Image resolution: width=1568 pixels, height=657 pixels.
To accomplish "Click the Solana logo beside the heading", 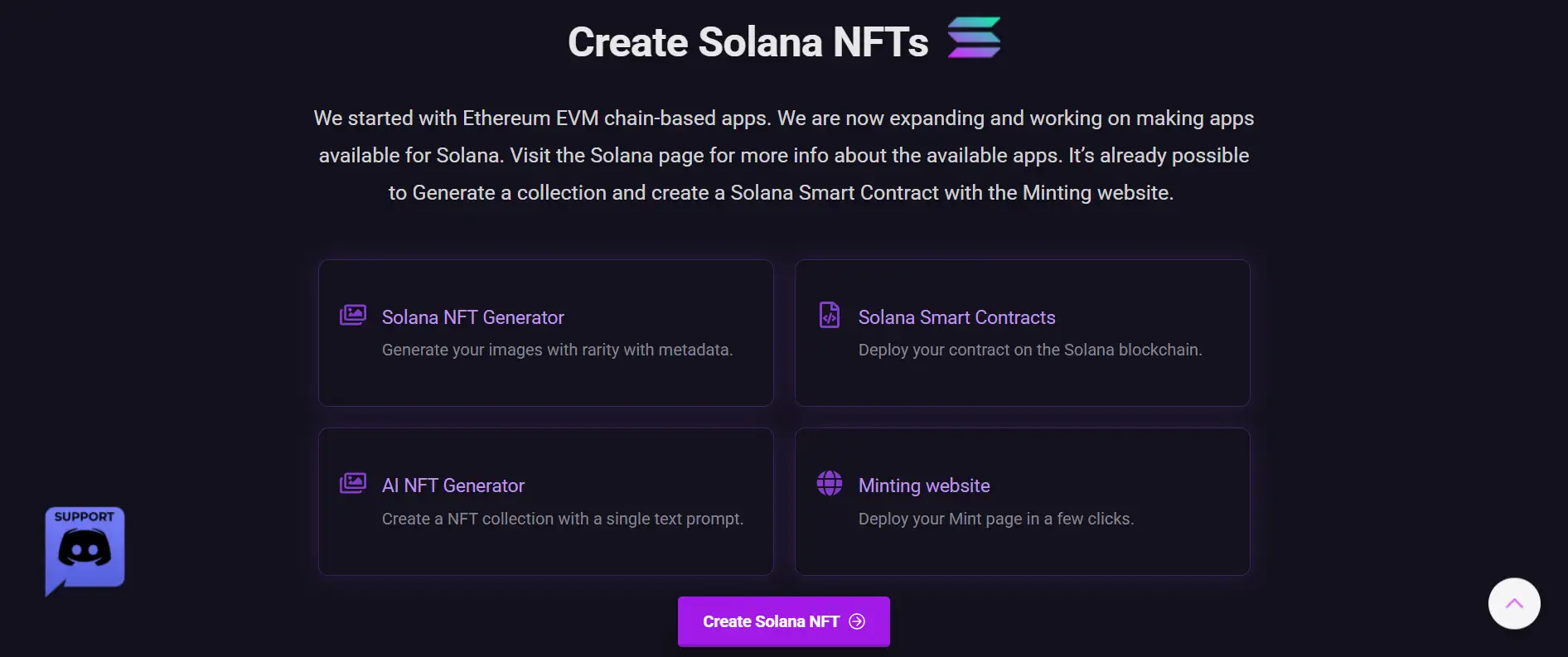I will 974,38.
